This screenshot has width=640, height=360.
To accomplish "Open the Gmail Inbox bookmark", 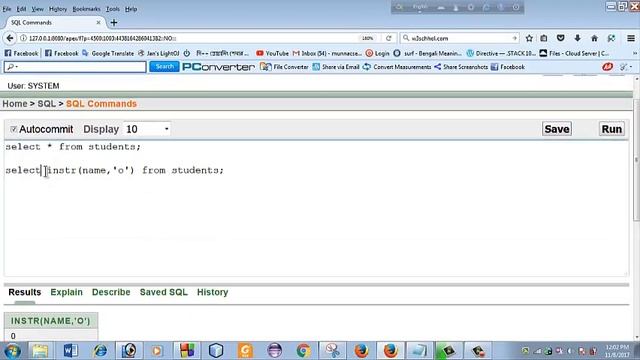I will tap(327, 53).
